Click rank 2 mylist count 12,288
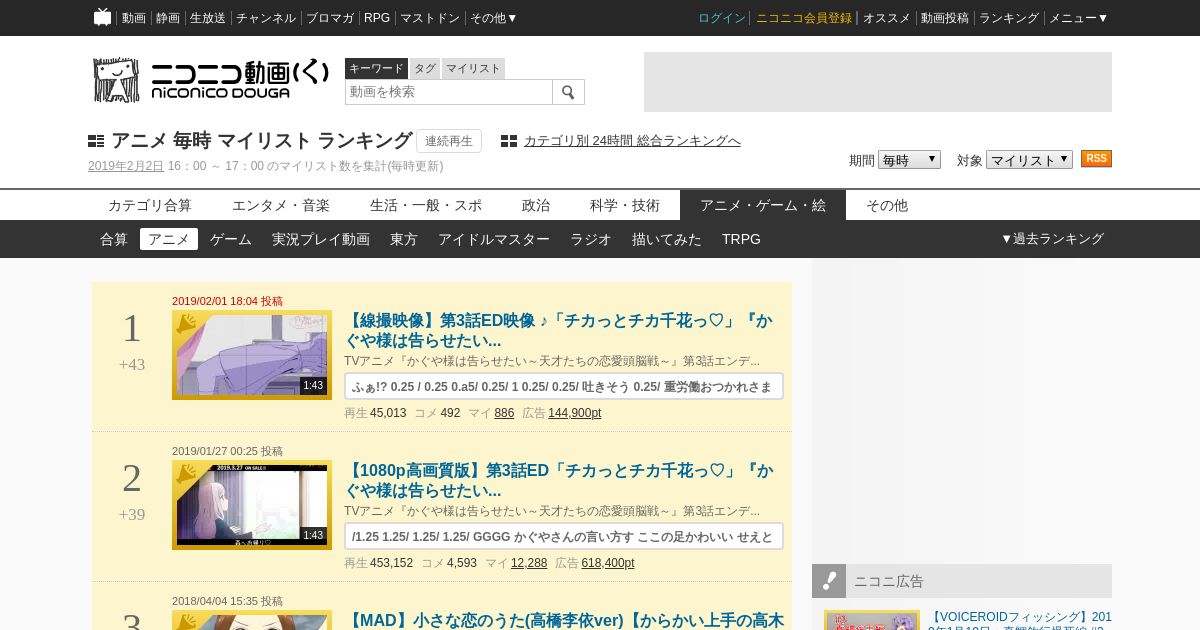The image size is (1200, 630). tap(529, 563)
